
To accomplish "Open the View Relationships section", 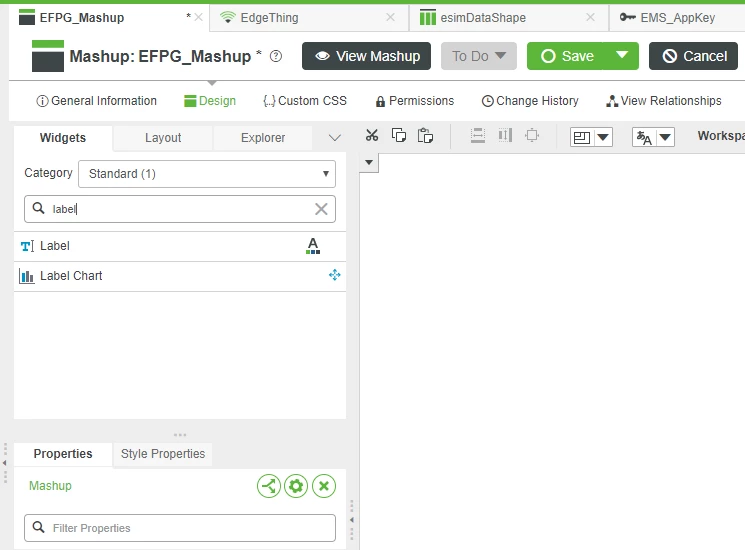I will [x=664, y=101].
